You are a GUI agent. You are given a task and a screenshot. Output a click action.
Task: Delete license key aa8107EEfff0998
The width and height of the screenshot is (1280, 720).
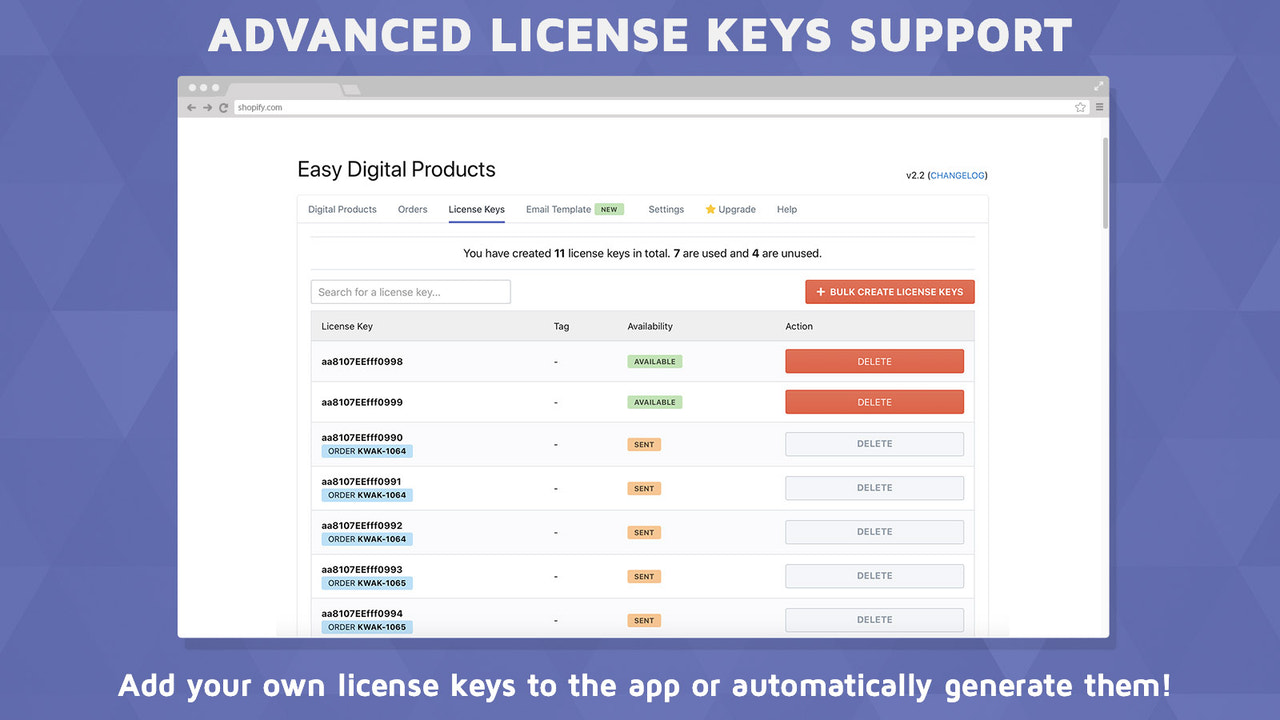[874, 361]
